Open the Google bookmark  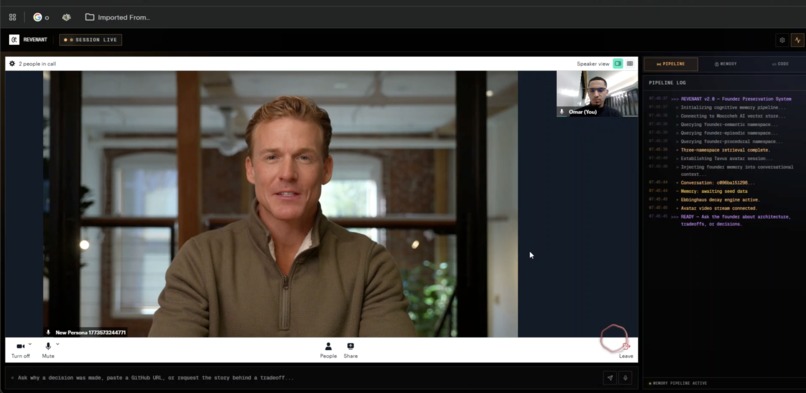coord(41,17)
